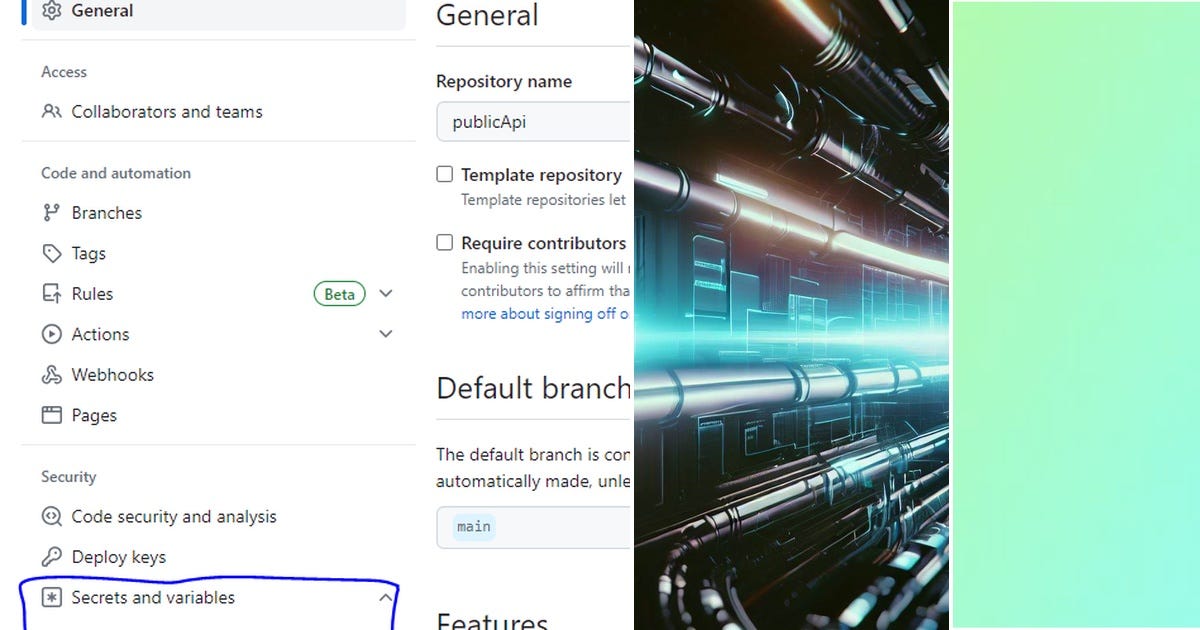
Task: Click the 'Security' section heading
Action: click(69, 477)
